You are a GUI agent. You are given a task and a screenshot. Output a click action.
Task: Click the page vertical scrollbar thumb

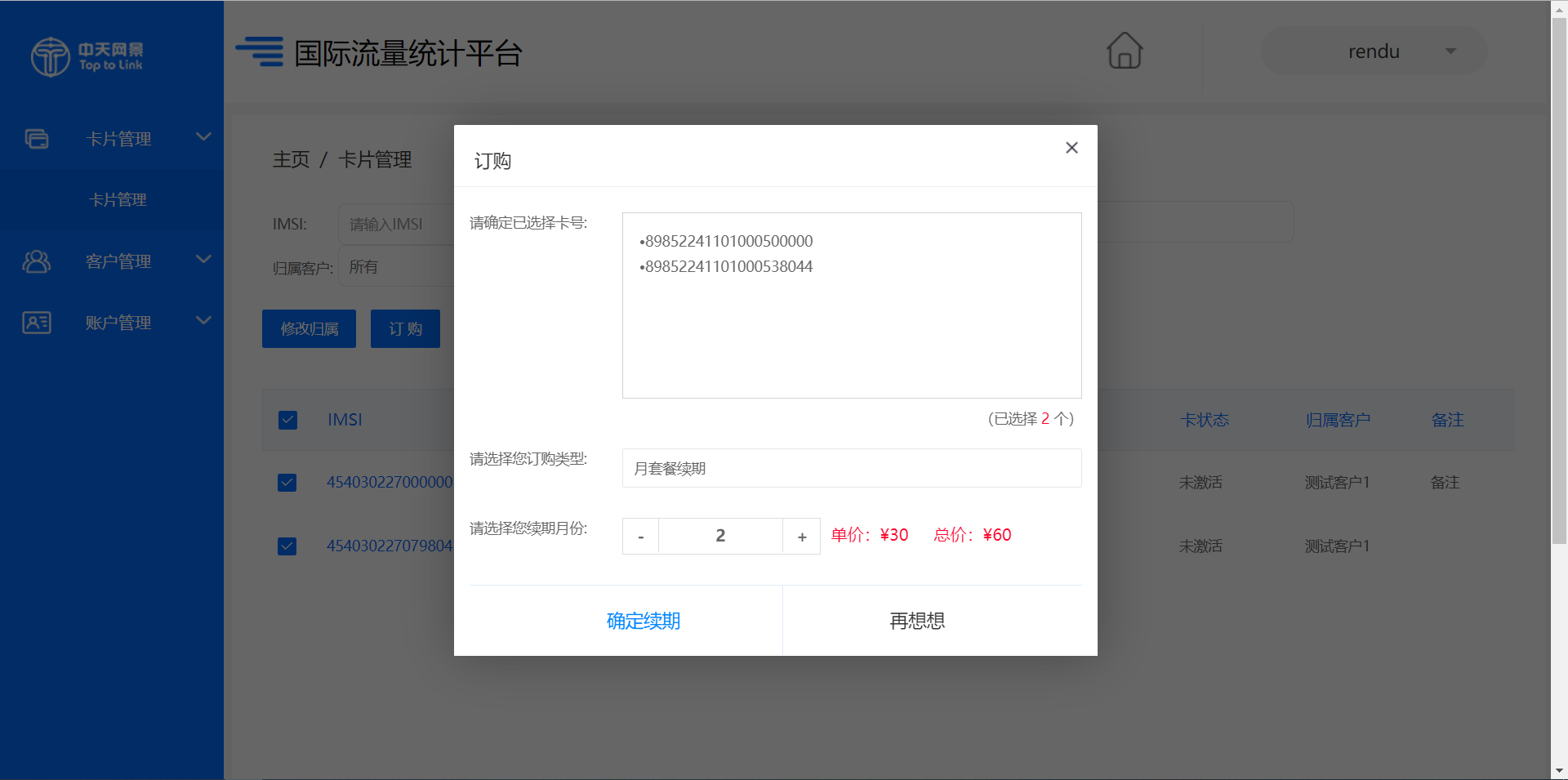[x=1559, y=280]
